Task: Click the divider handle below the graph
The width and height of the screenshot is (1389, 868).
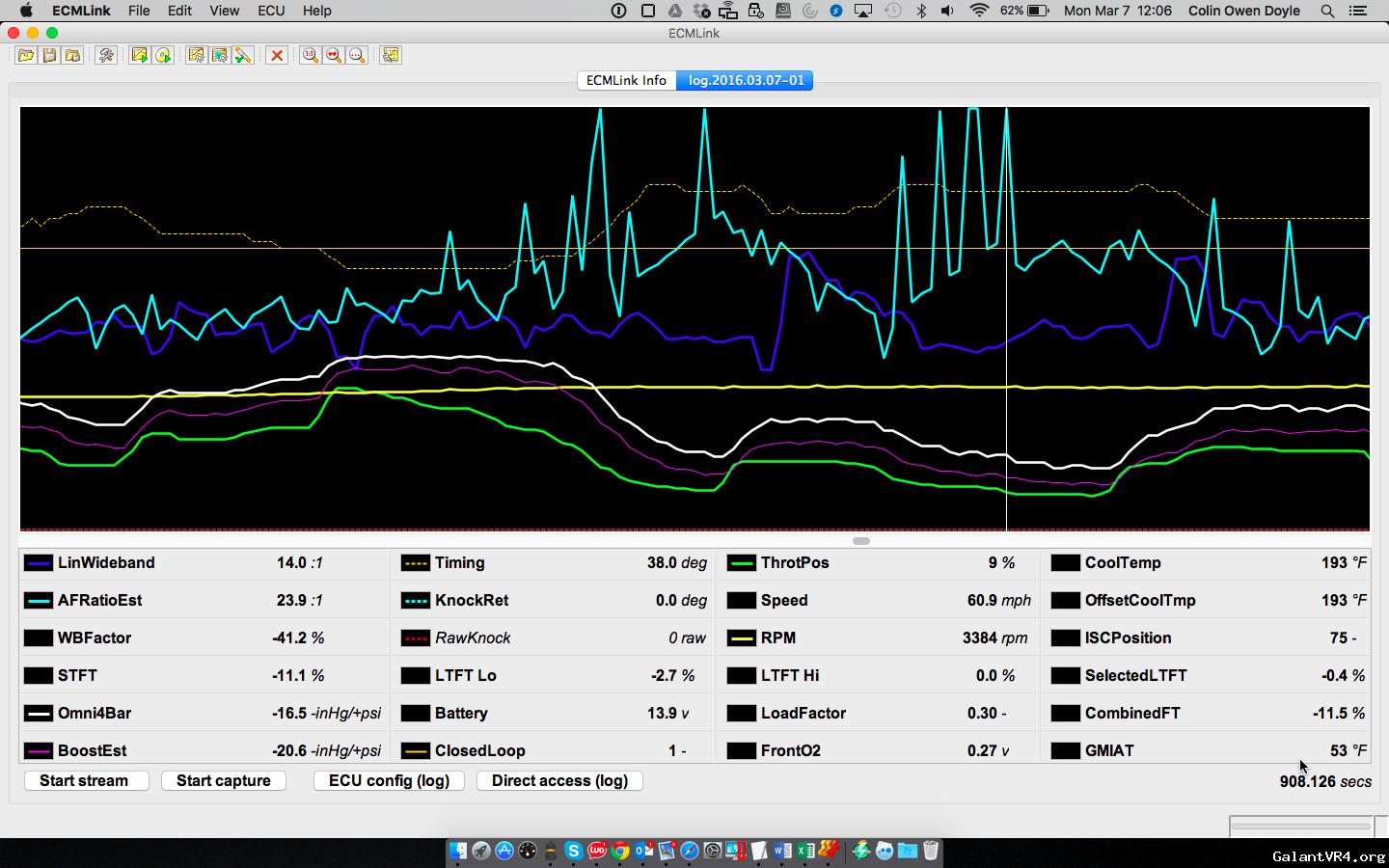Action: pyautogui.click(x=861, y=541)
